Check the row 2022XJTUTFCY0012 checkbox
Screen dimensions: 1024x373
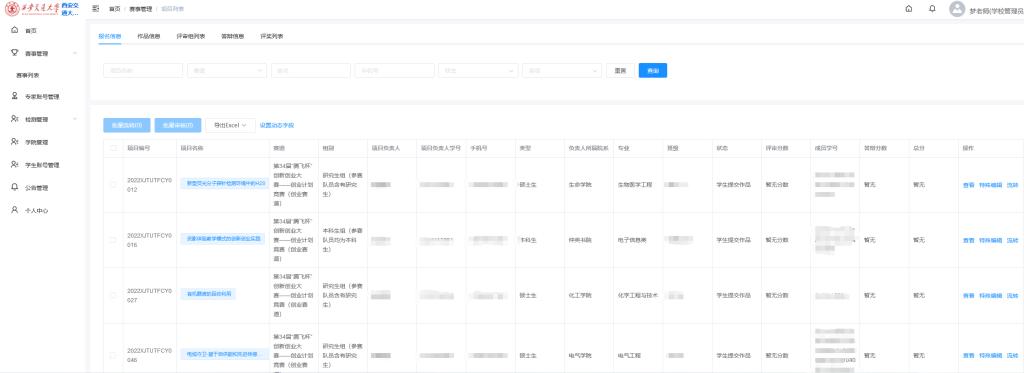click(114, 185)
